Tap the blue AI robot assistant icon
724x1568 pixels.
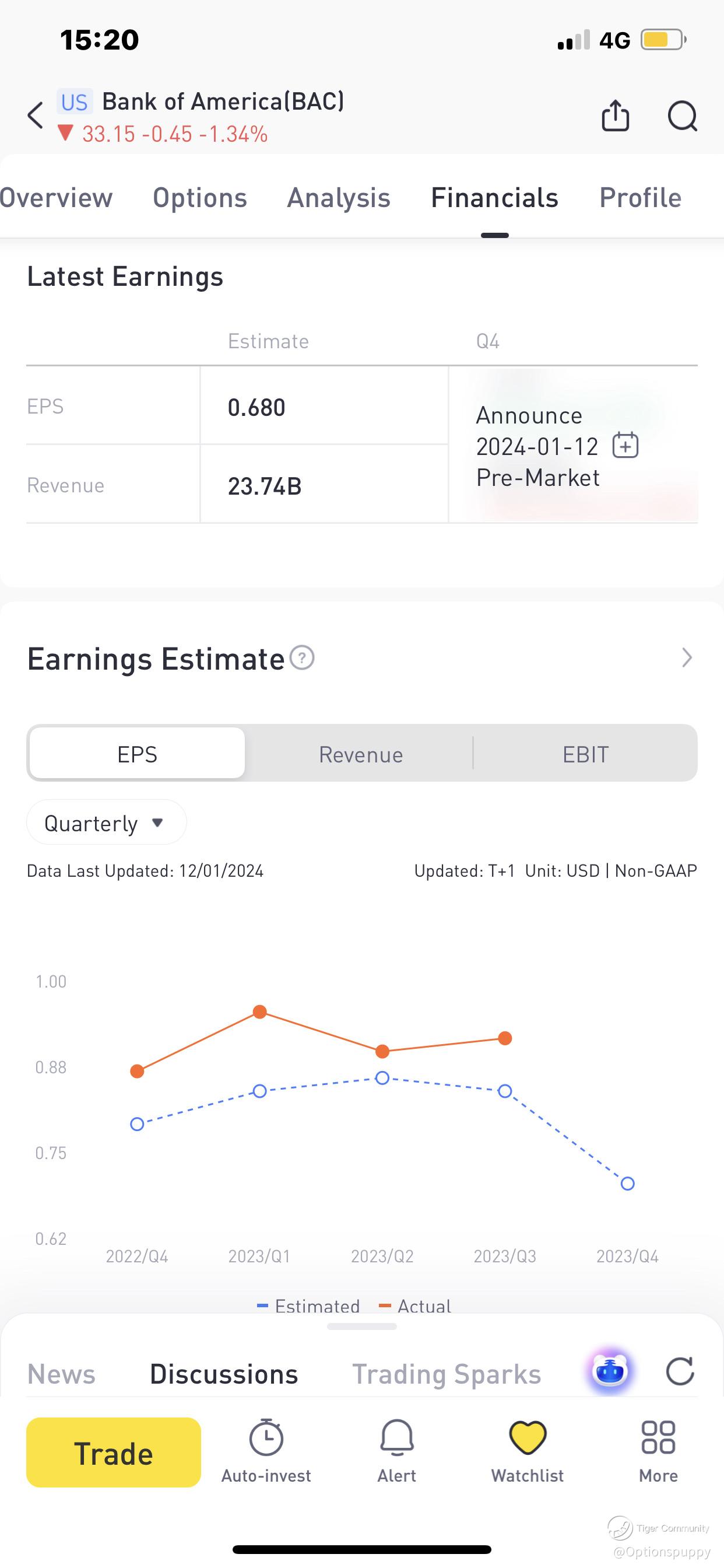tap(610, 1372)
